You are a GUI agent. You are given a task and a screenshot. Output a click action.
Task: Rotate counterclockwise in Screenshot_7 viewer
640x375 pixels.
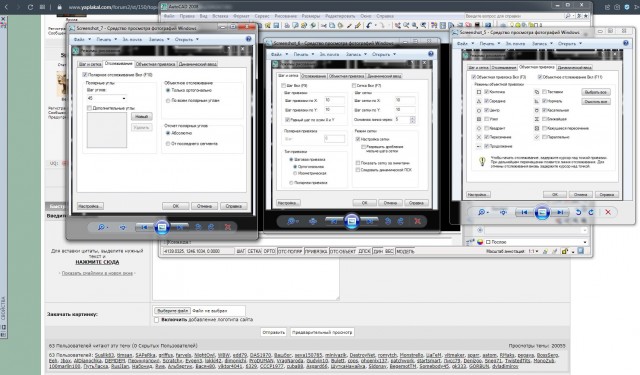[198, 227]
